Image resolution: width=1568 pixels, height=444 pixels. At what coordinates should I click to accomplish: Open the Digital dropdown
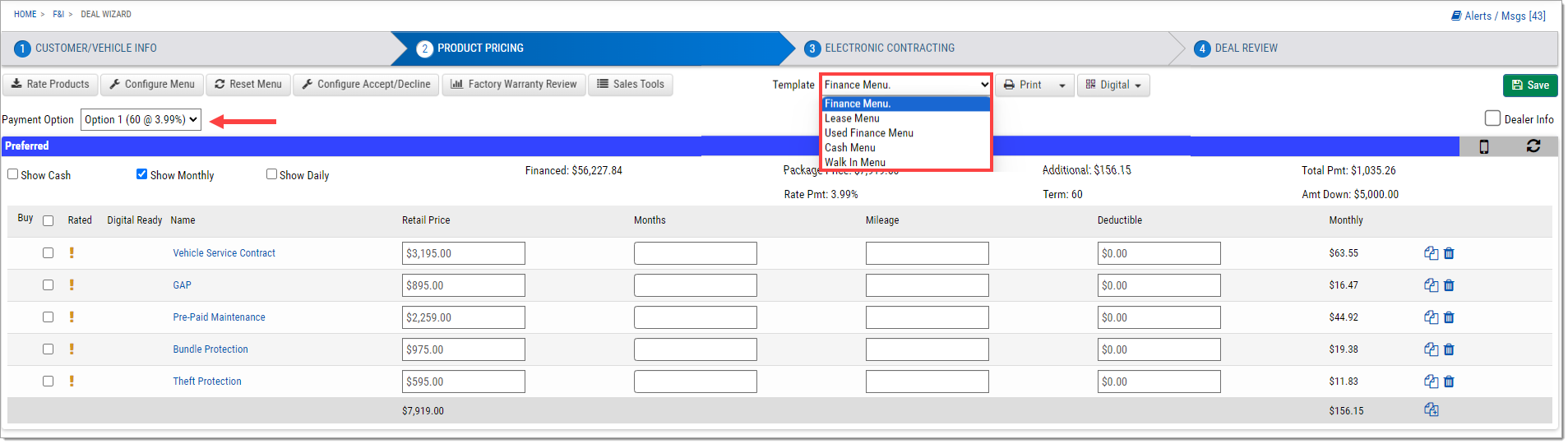pyautogui.click(x=1113, y=86)
